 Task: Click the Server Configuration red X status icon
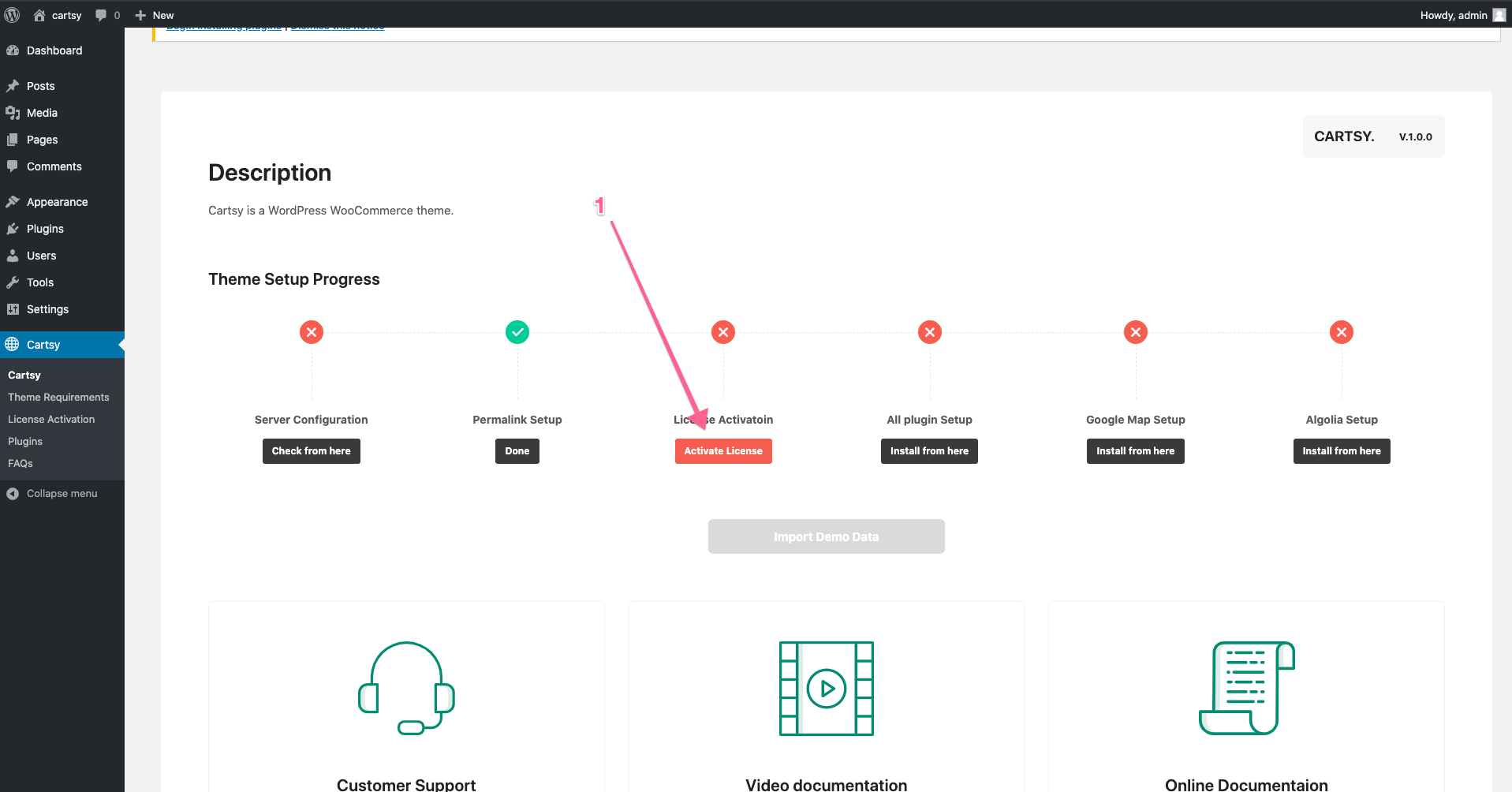312,332
